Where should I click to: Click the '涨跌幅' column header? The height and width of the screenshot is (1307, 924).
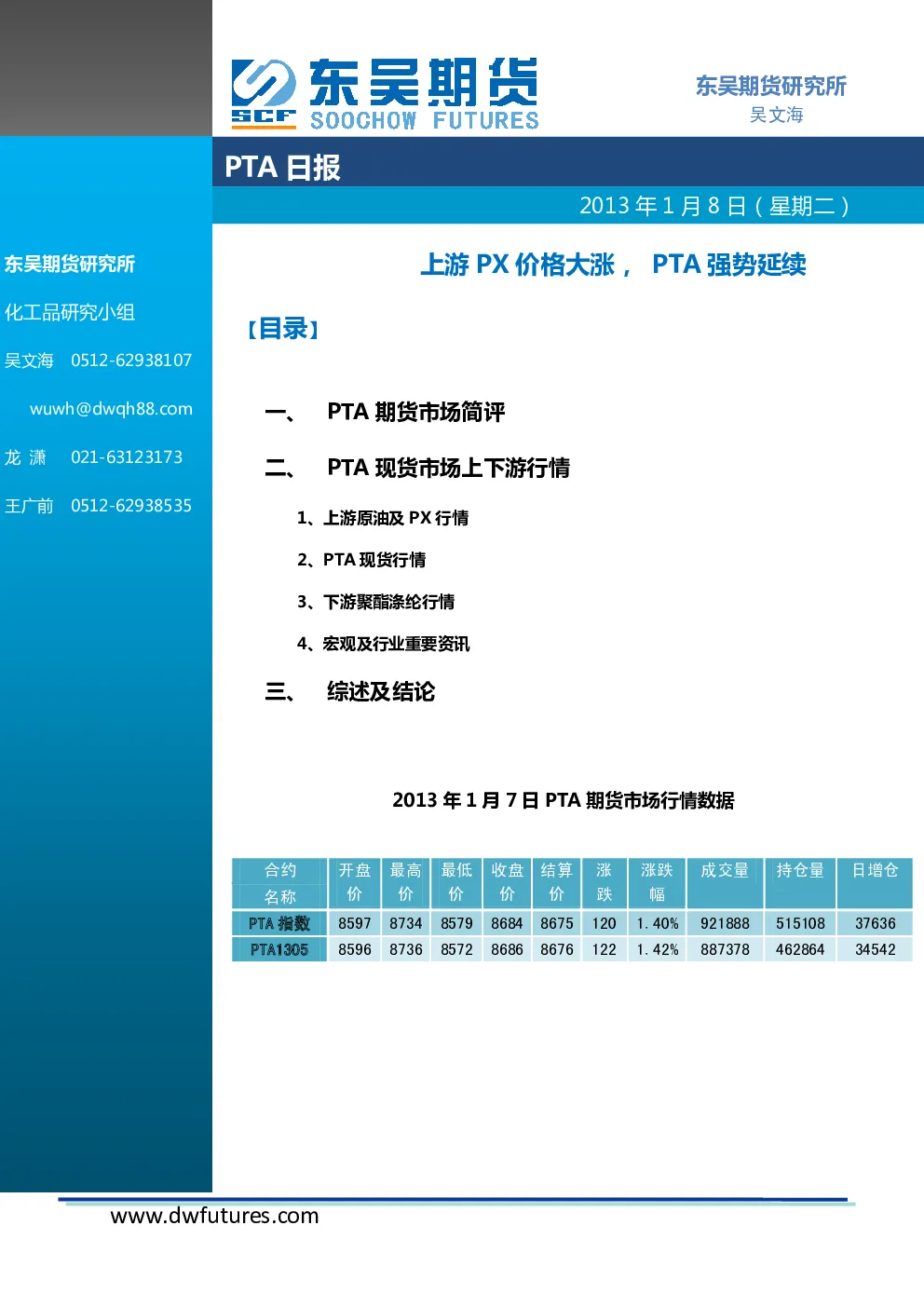[657, 883]
